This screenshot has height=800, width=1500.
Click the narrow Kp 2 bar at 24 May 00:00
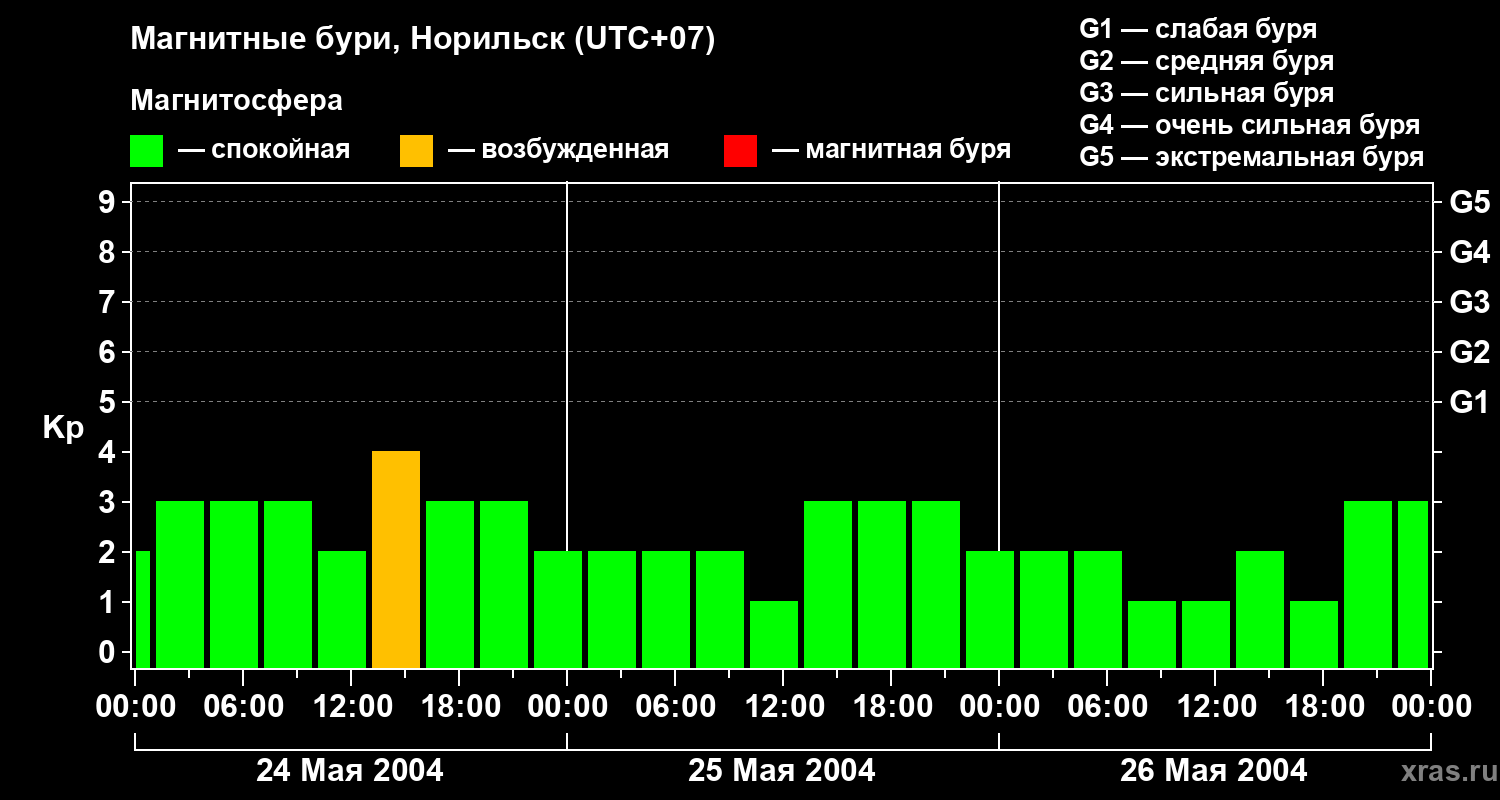coord(142,609)
